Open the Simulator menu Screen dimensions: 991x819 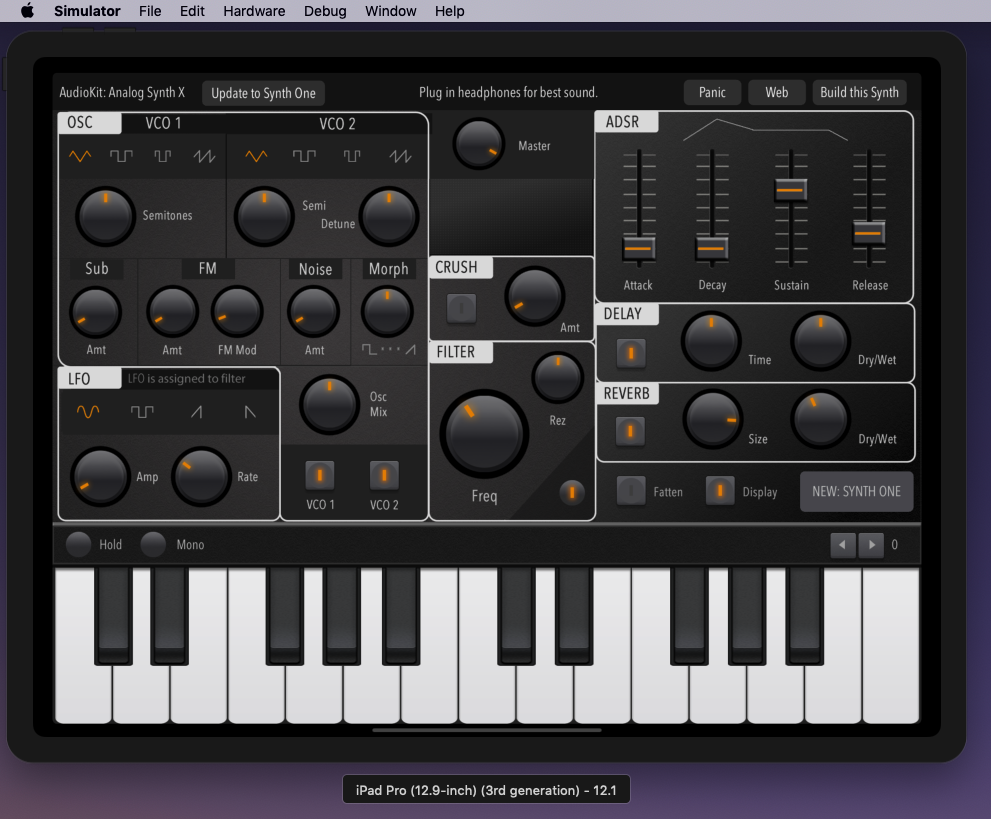point(87,11)
